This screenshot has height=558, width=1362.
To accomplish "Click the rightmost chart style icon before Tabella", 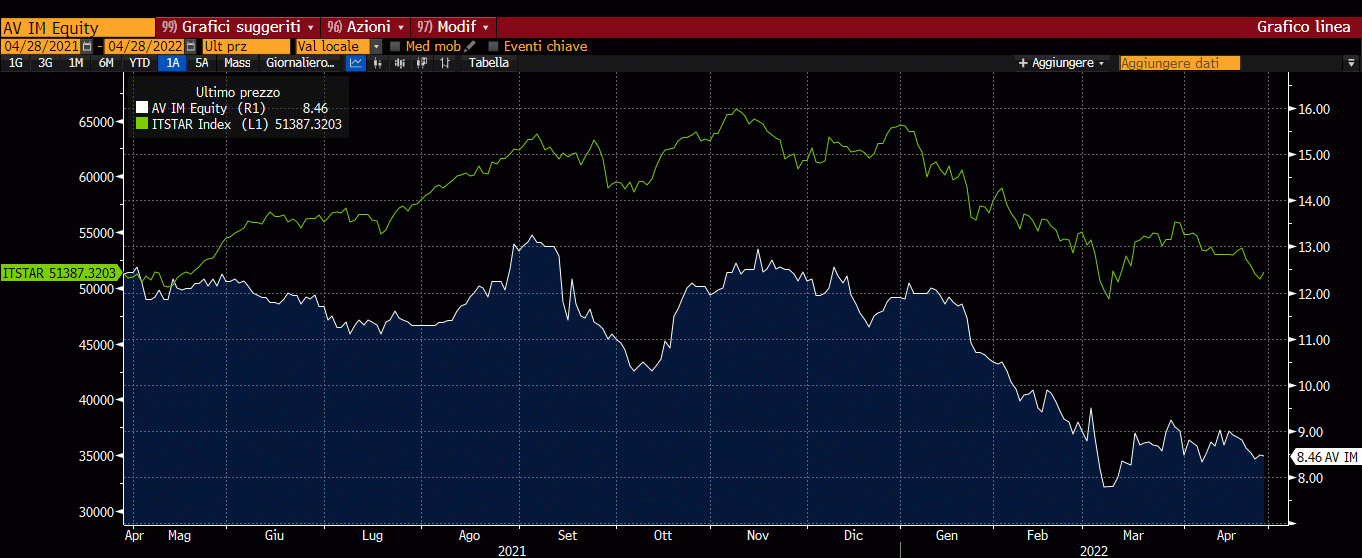I will point(445,63).
